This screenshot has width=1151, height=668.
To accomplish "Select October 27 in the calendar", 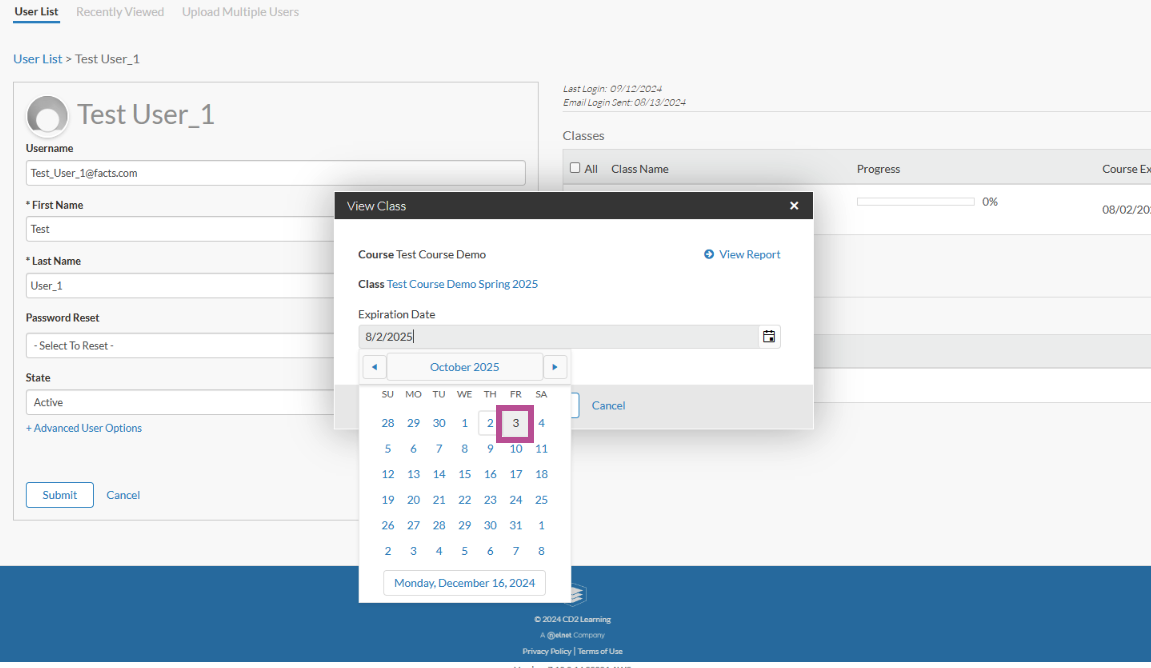I will pyautogui.click(x=413, y=526).
